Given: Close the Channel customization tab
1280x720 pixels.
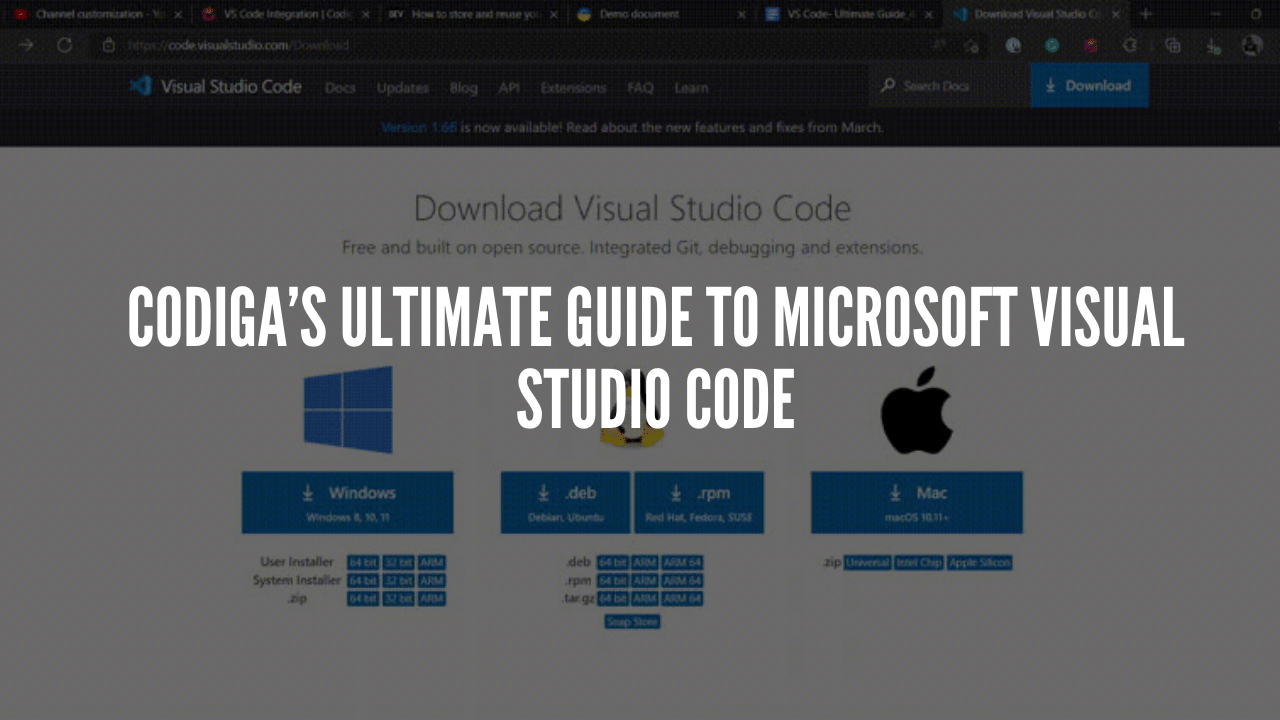Looking at the screenshot, I should [x=178, y=14].
